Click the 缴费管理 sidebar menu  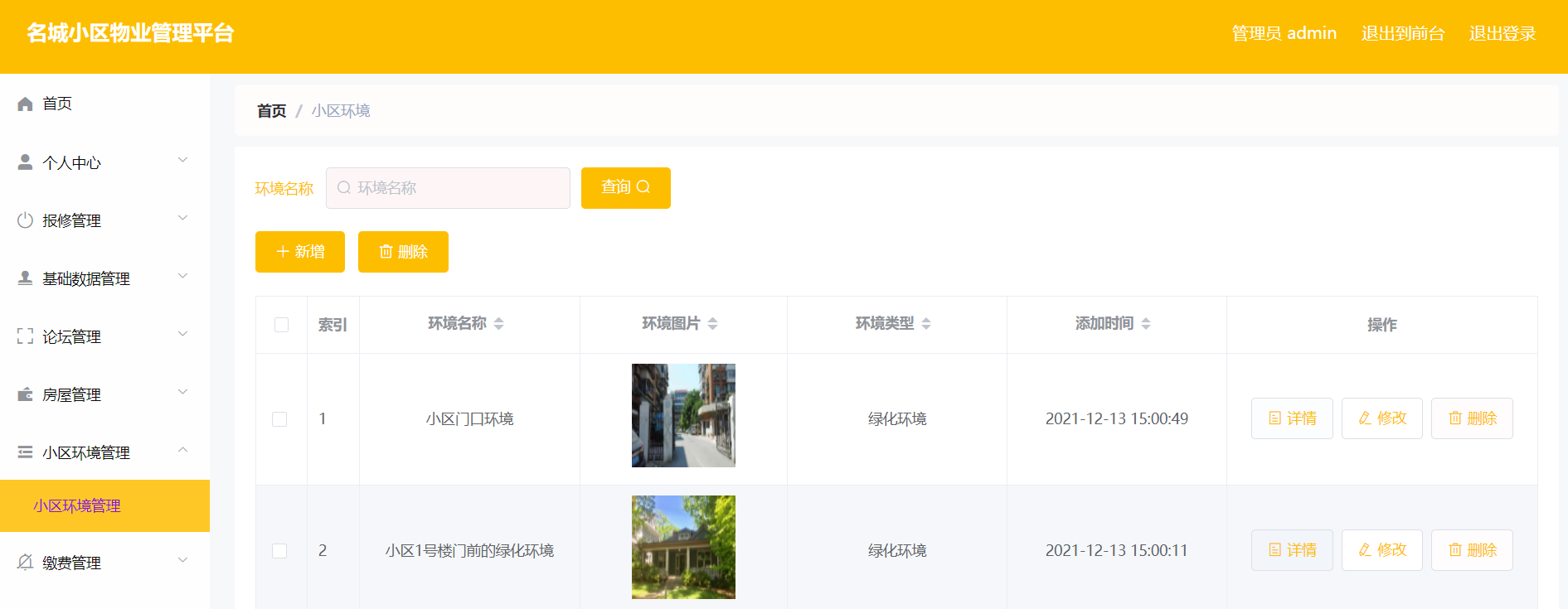click(104, 563)
